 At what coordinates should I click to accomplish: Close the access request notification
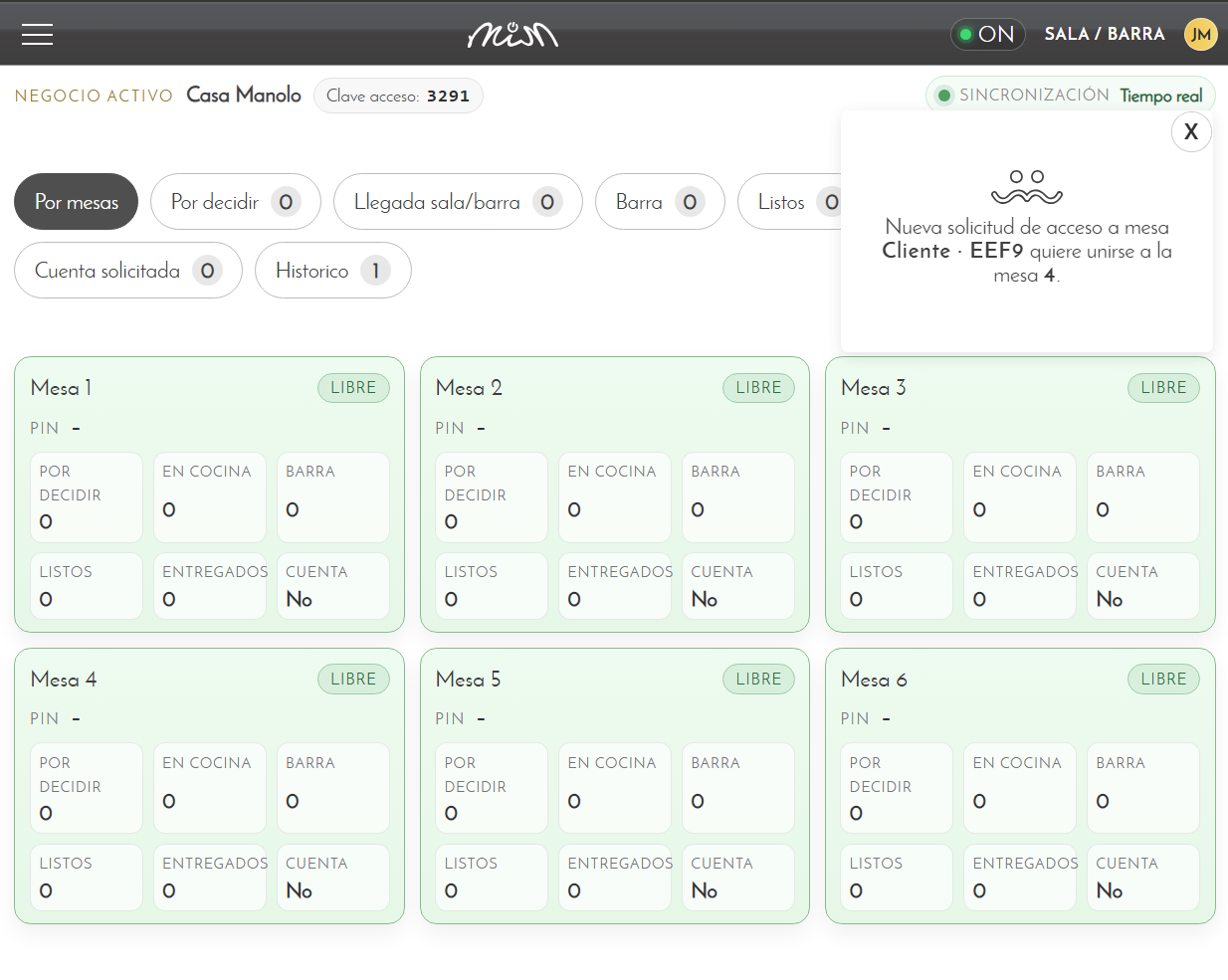[1191, 131]
